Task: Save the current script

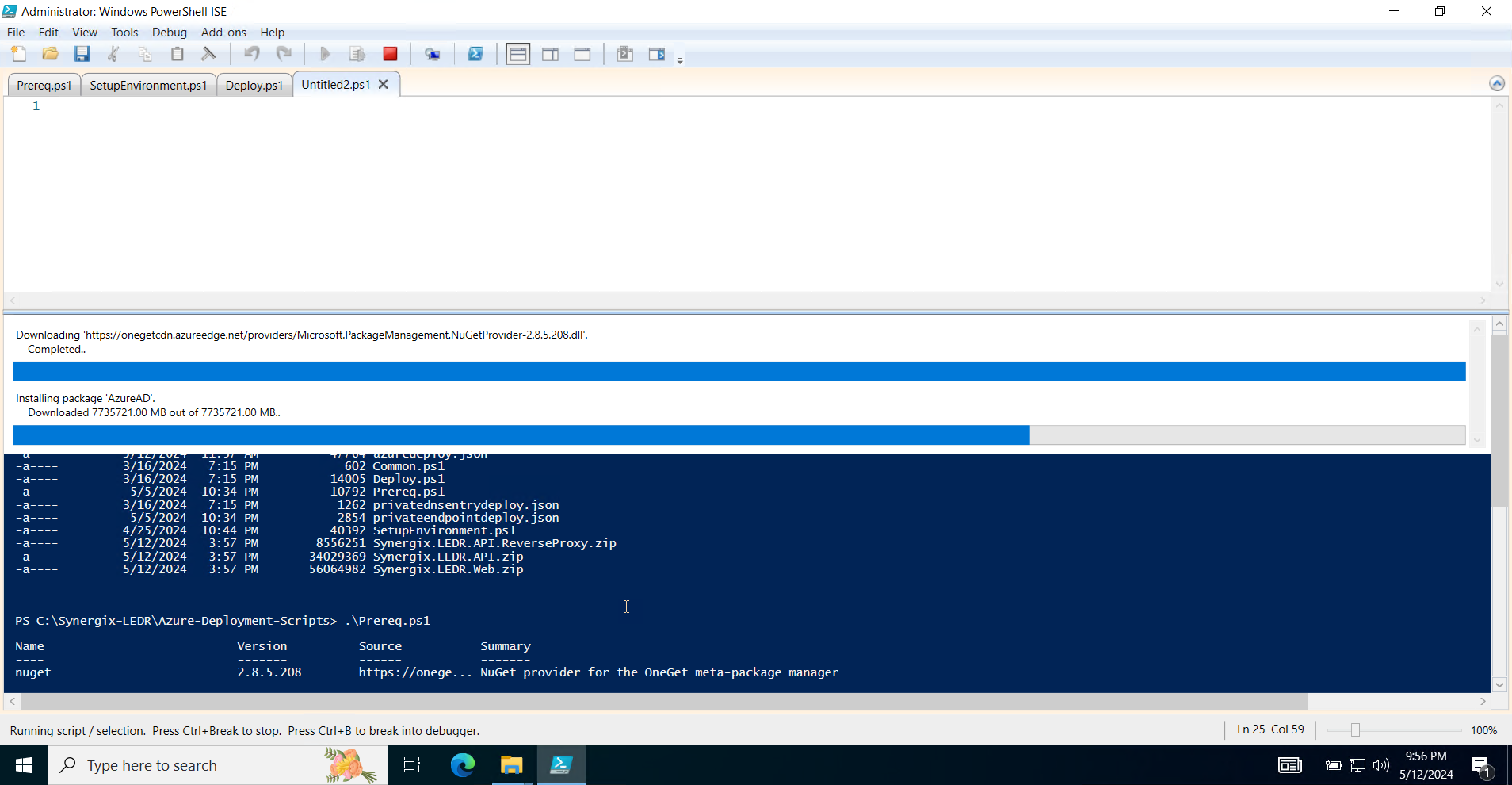Action: pyautogui.click(x=82, y=54)
